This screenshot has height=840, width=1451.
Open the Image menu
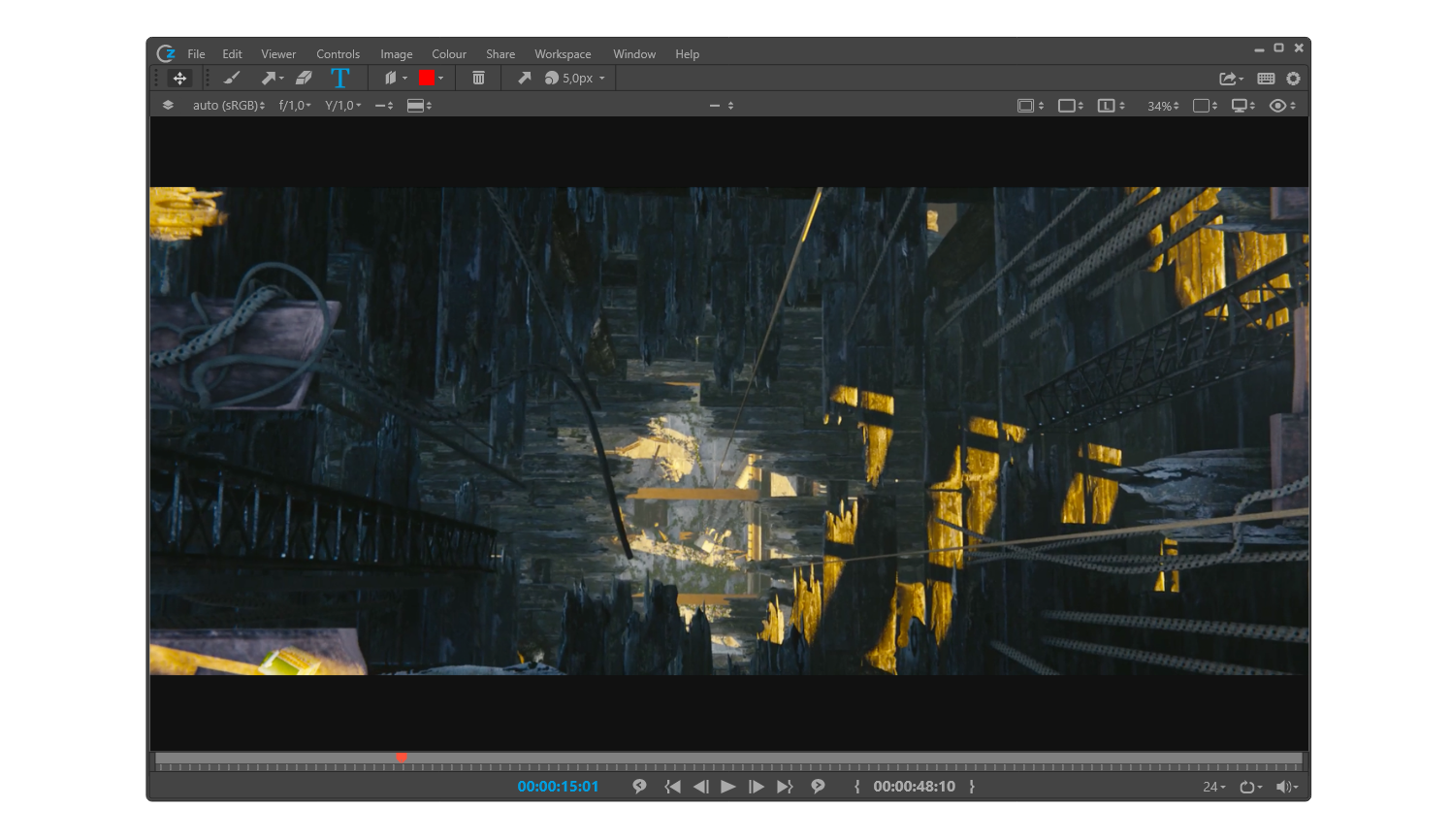[x=396, y=54]
